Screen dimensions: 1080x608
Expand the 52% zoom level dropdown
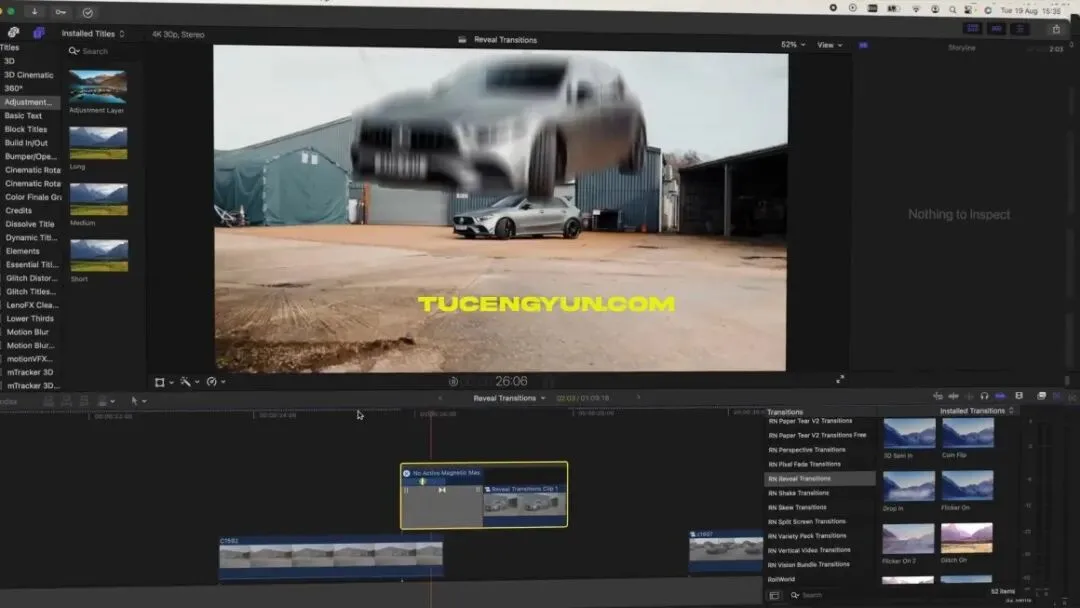(x=793, y=44)
